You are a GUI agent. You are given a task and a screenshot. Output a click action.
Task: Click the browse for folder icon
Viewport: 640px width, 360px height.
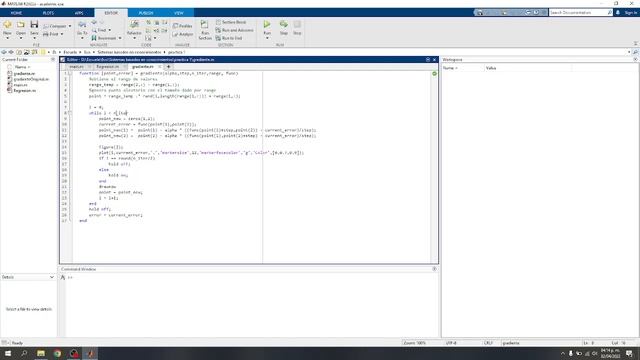(x=27, y=52)
